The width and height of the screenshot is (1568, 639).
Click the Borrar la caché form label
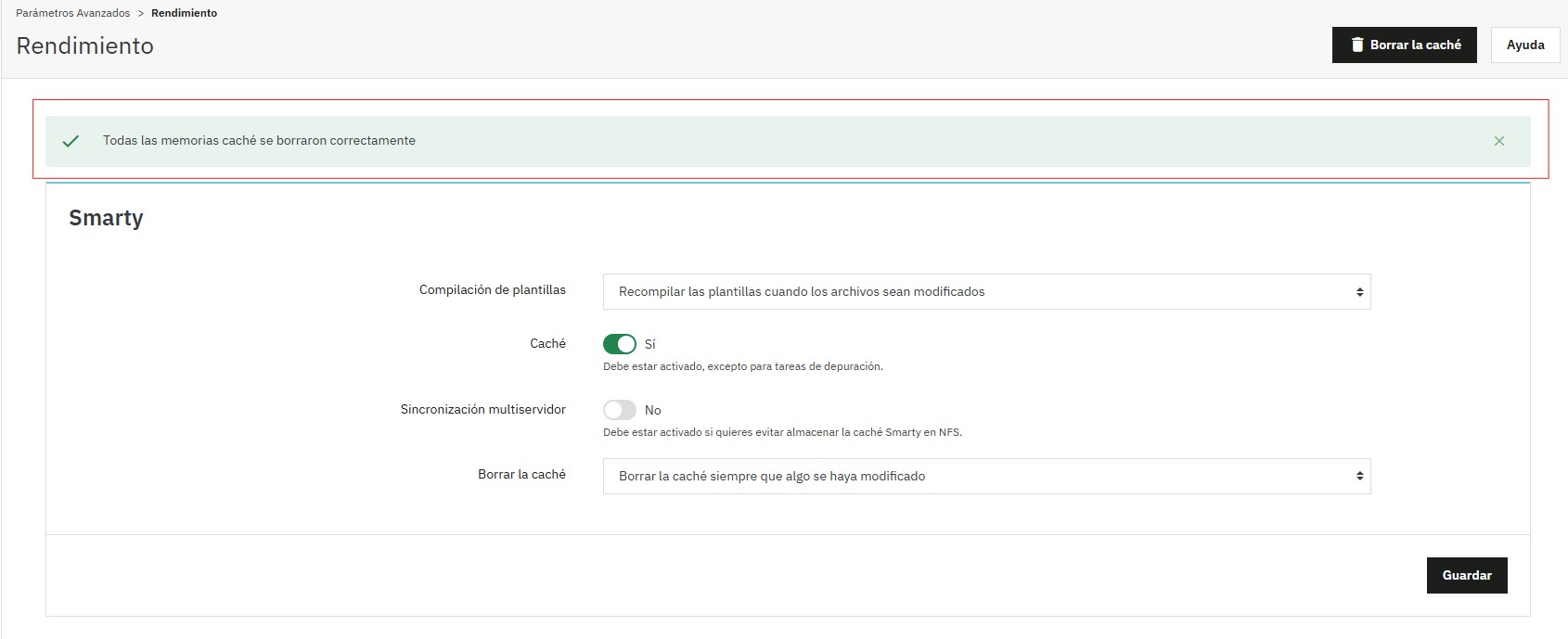pos(521,475)
